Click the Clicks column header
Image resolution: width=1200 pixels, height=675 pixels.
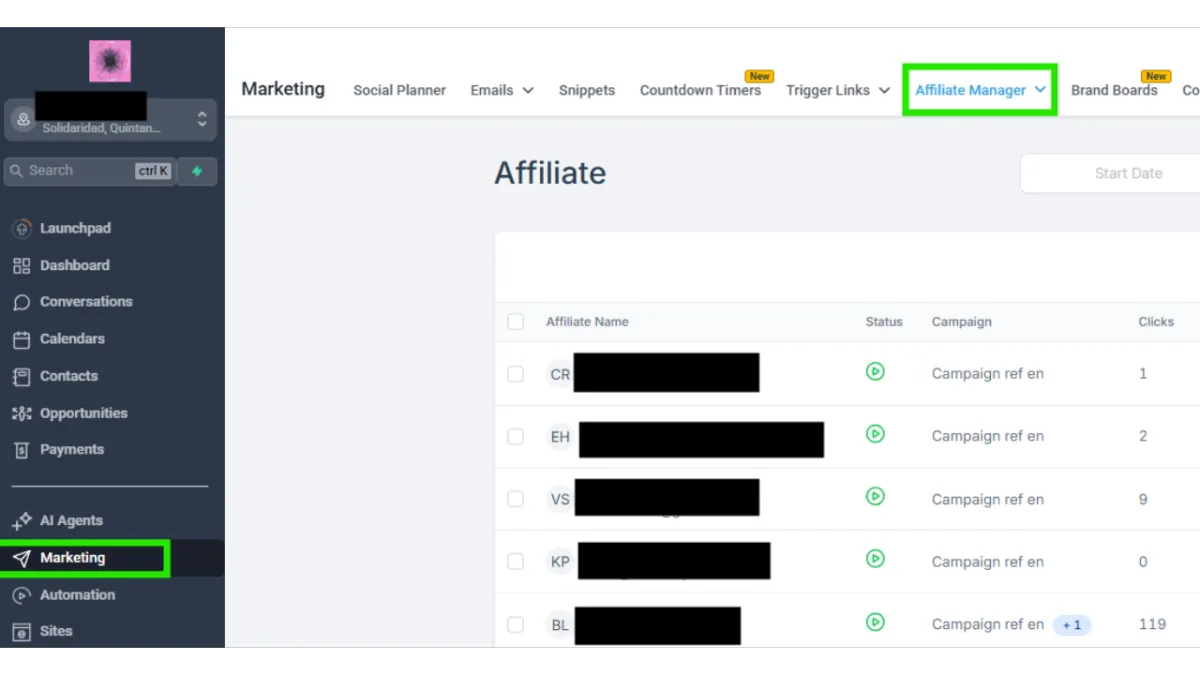(1156, 322)
